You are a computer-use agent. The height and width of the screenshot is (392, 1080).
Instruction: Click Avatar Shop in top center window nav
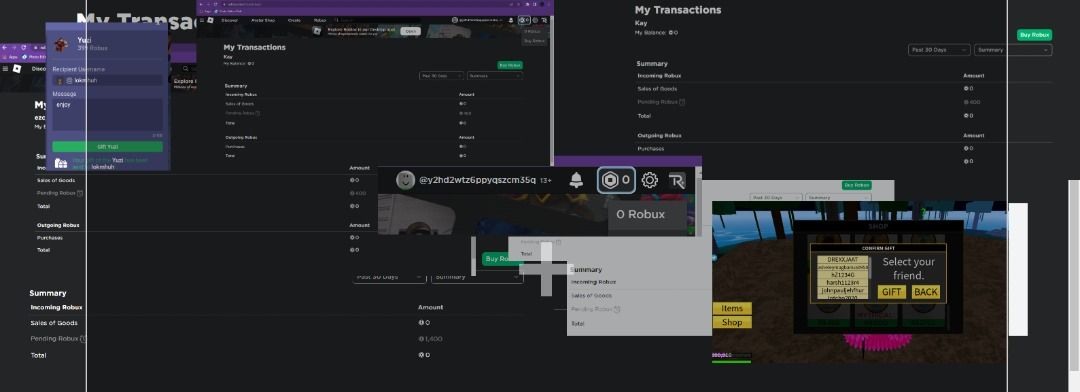262,20
